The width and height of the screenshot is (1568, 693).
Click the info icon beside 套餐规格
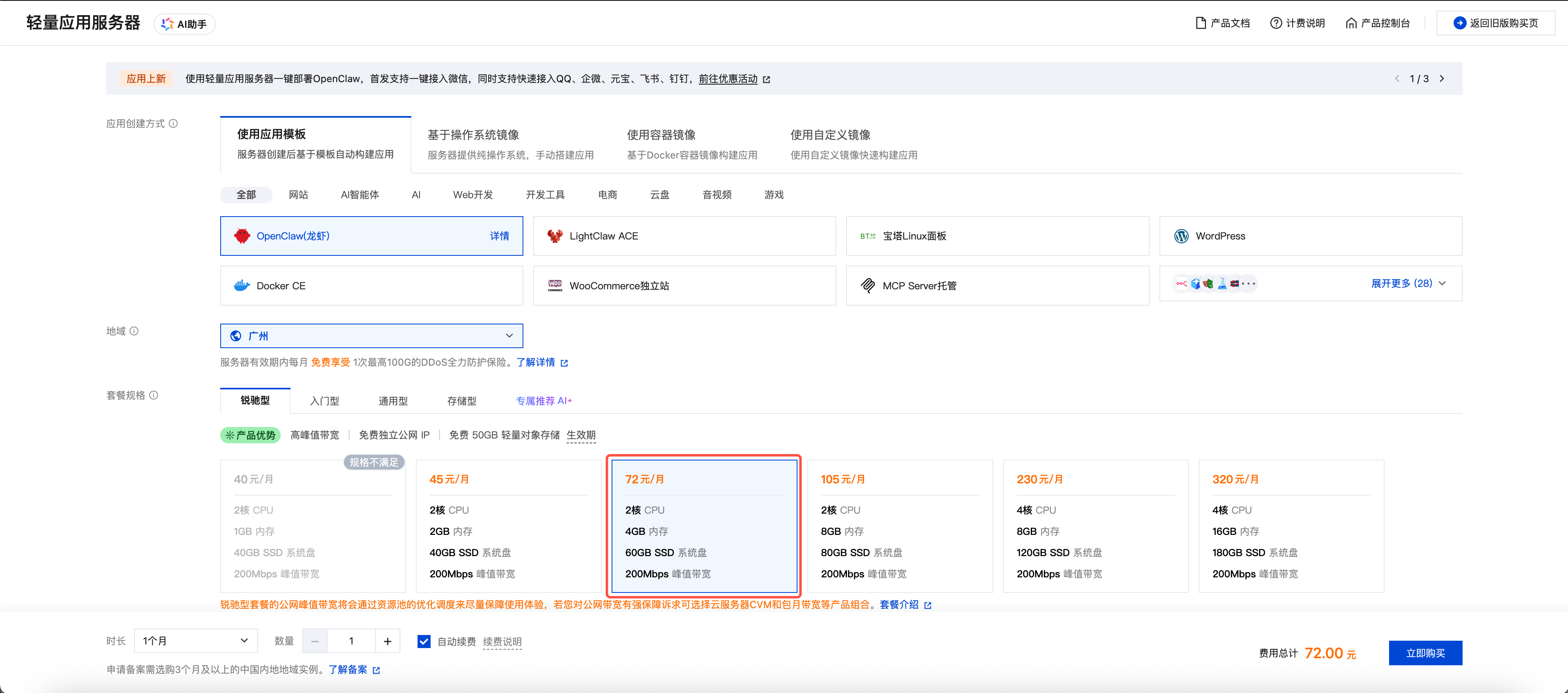pyautogui.click(x=154, y=395)
